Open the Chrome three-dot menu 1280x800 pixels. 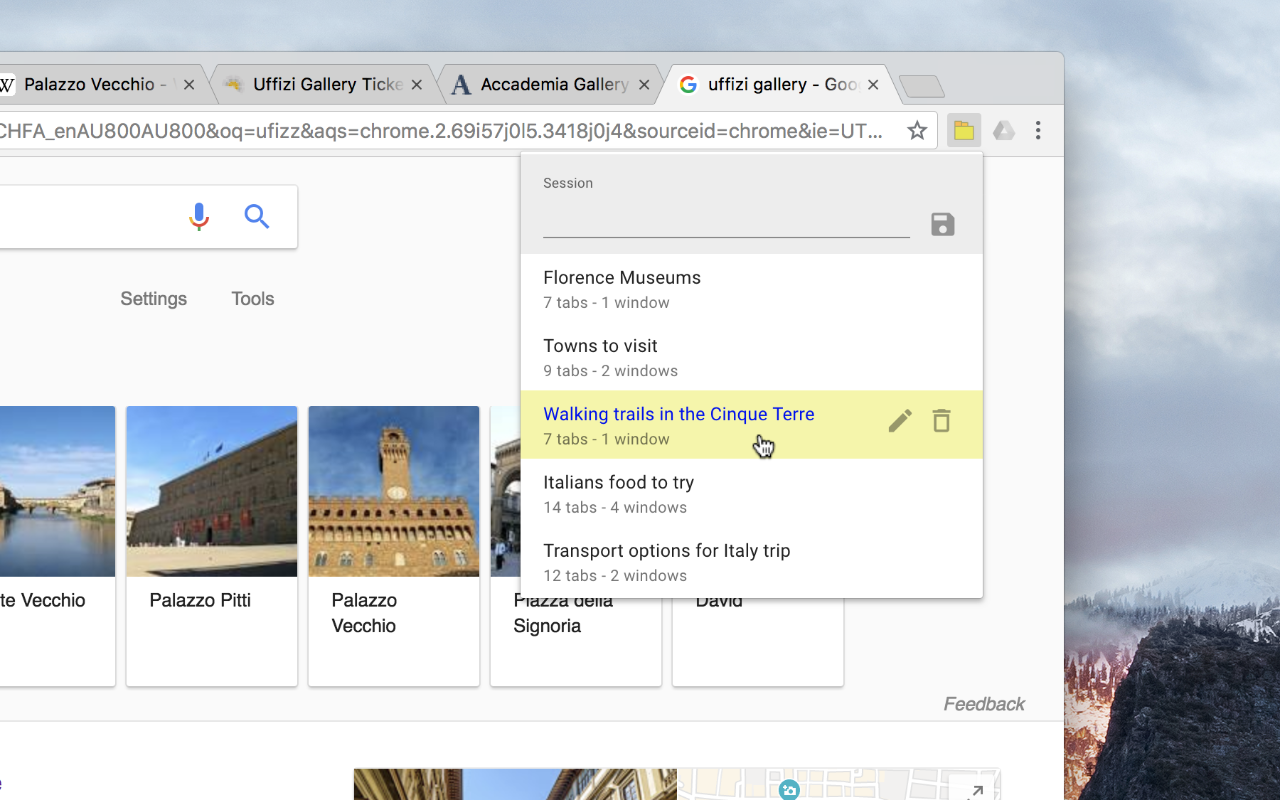1038,130
